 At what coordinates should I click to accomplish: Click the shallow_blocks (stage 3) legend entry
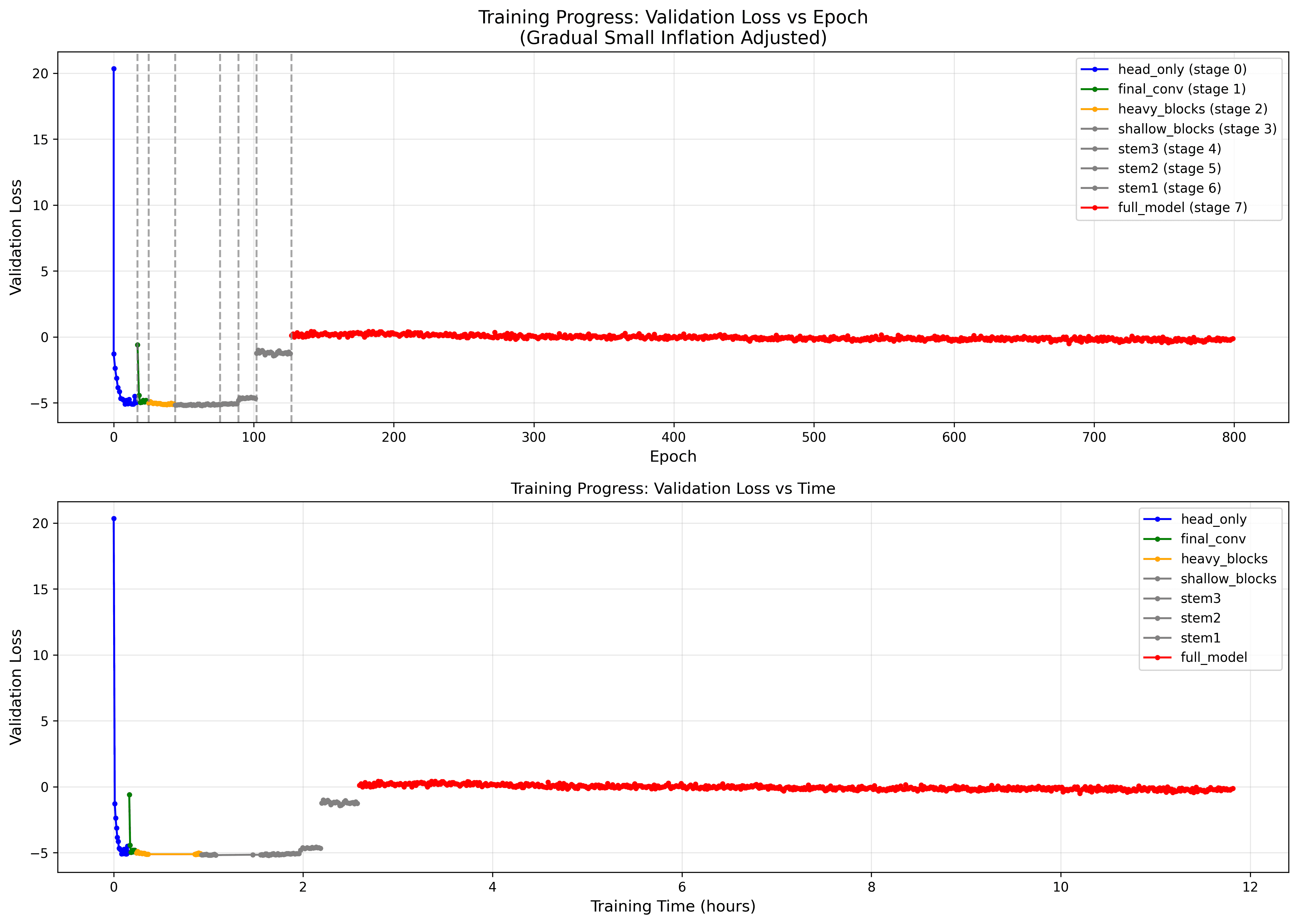pyautogui.click(x=1197, y=129)
